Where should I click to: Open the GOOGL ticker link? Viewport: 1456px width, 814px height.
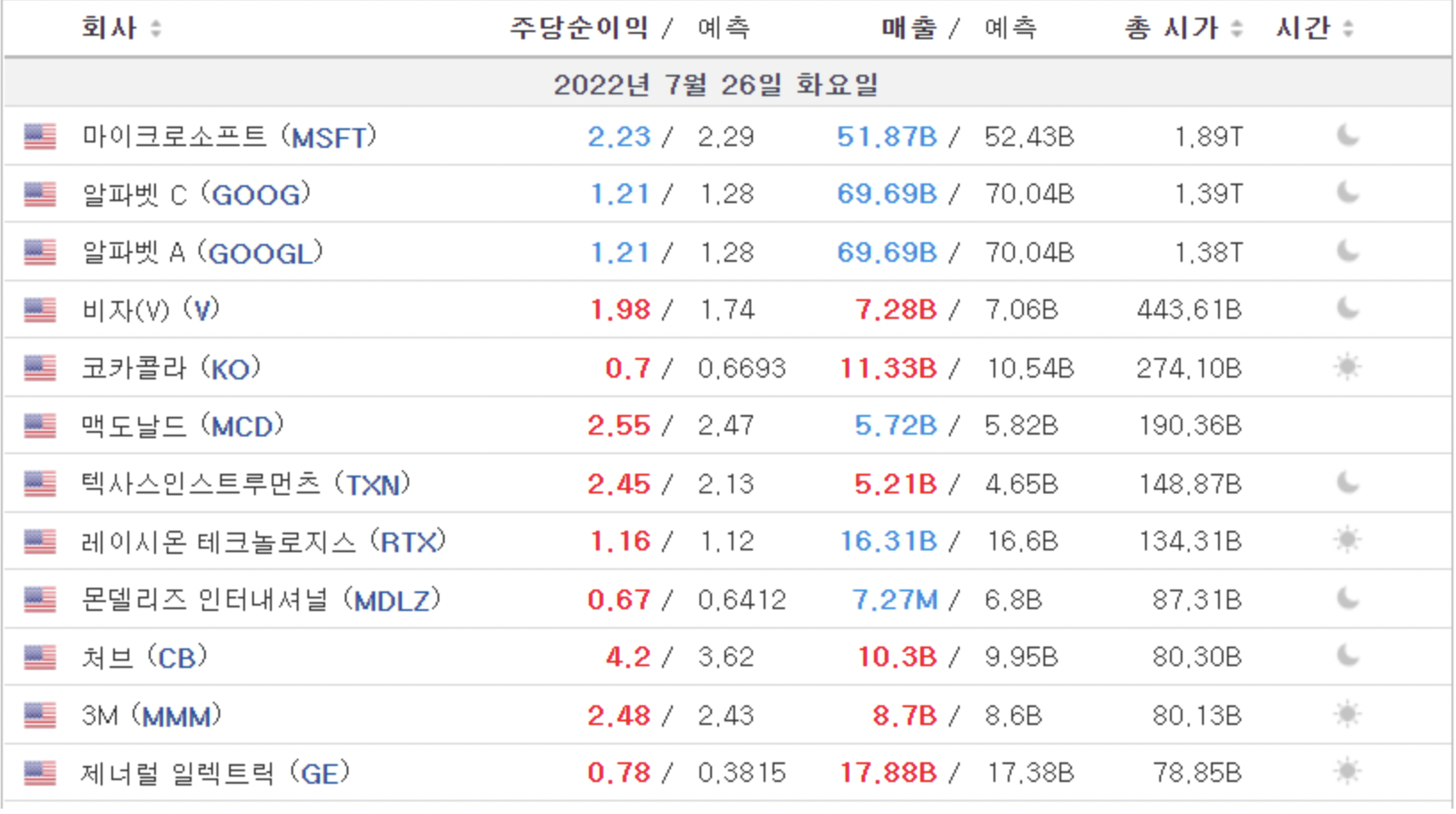[261, 254]
